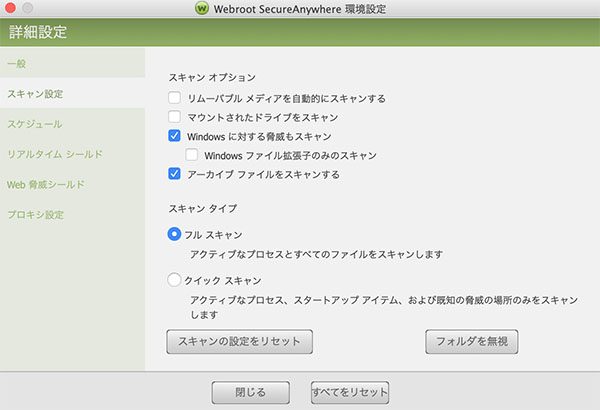Viewport: 600px width, 410px height.
Task: Go to リアルタイム シールド tab
Action: tap(73, 154)
